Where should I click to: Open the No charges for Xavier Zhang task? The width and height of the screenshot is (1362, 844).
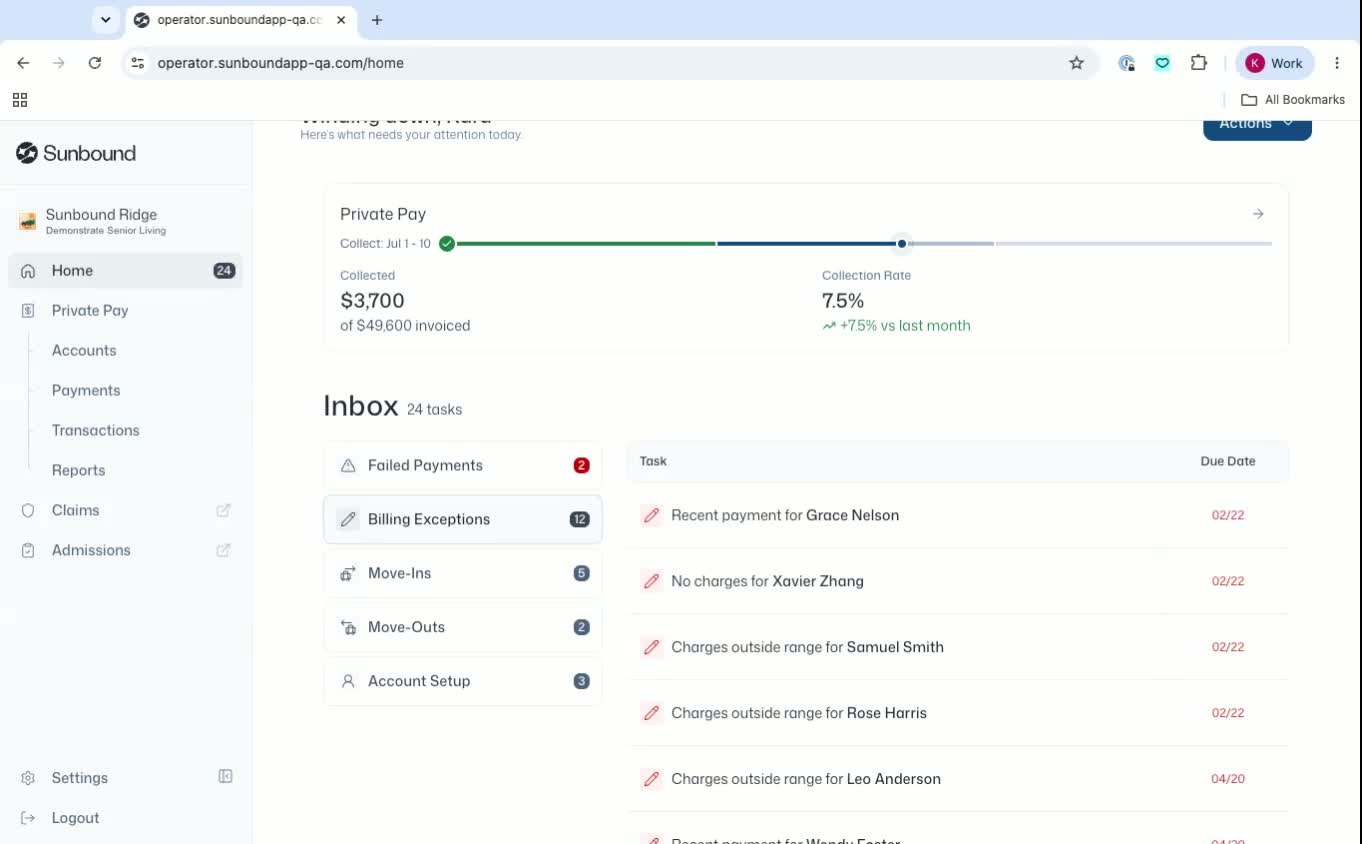coord(958,581)
